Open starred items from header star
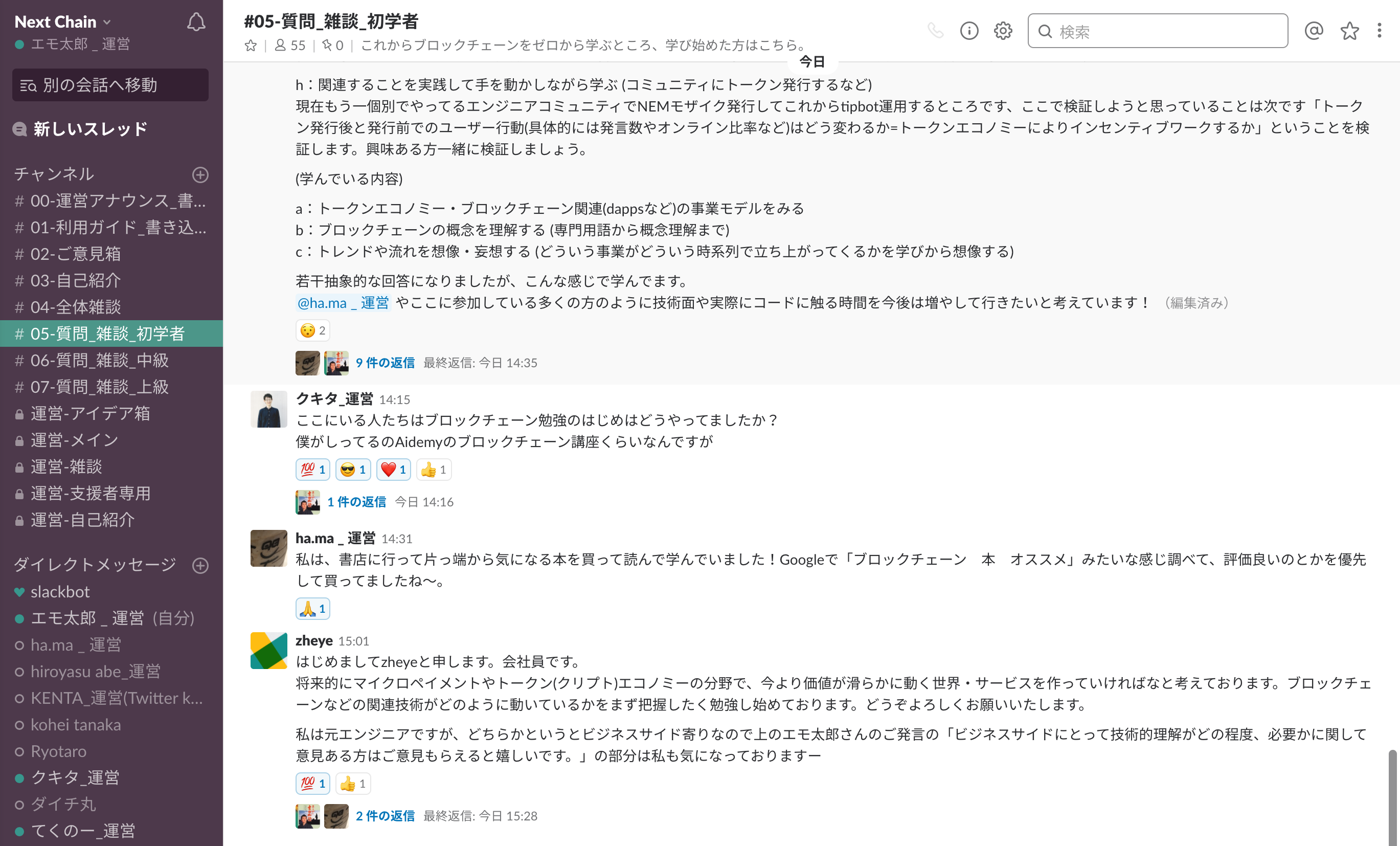This screenshot has width=1400, height=846. (x=1349, y=31)
